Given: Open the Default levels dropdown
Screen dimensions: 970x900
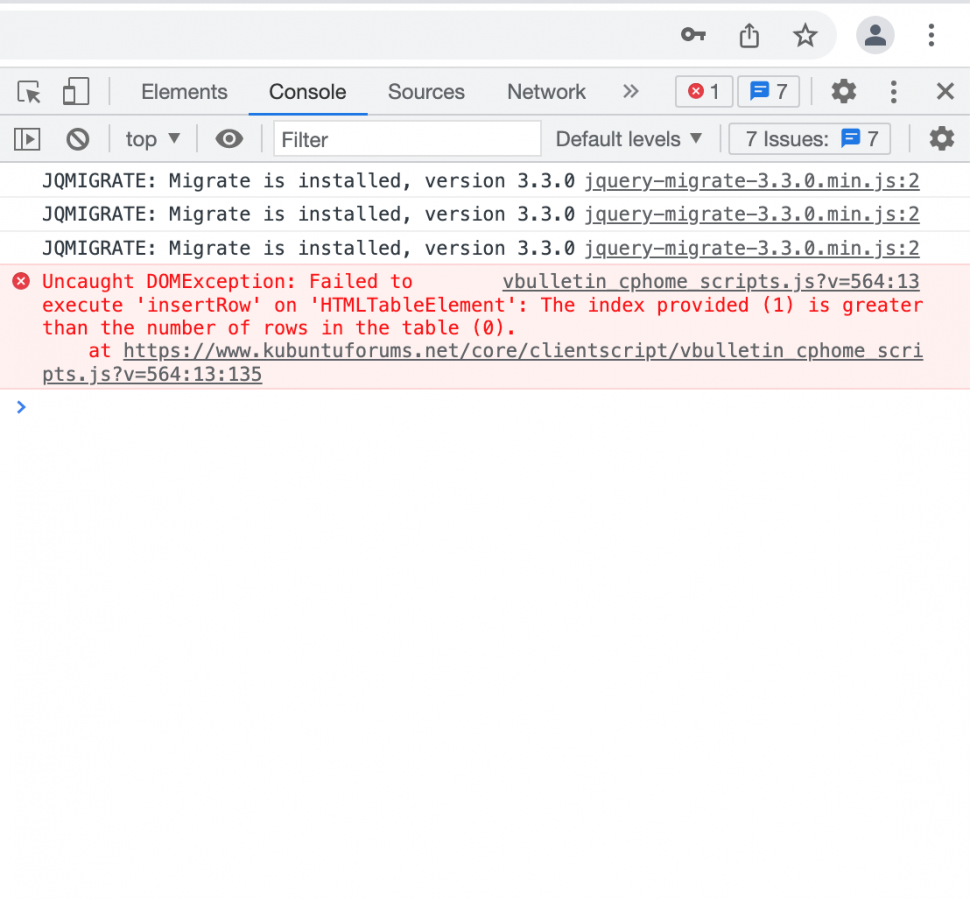Looking at the screenshot, I should (x=629, y=139).
